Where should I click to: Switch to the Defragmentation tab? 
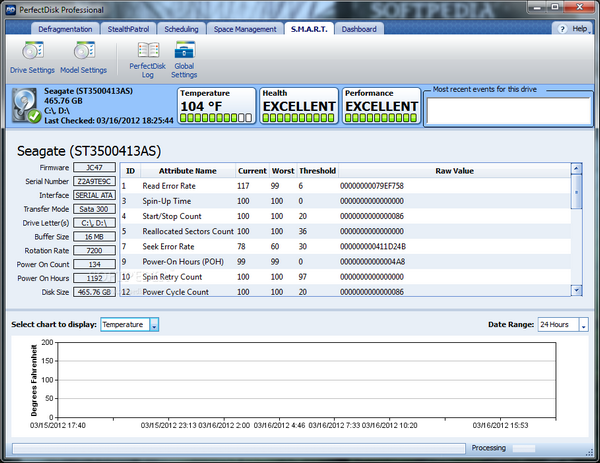click(x=65, y=29)
